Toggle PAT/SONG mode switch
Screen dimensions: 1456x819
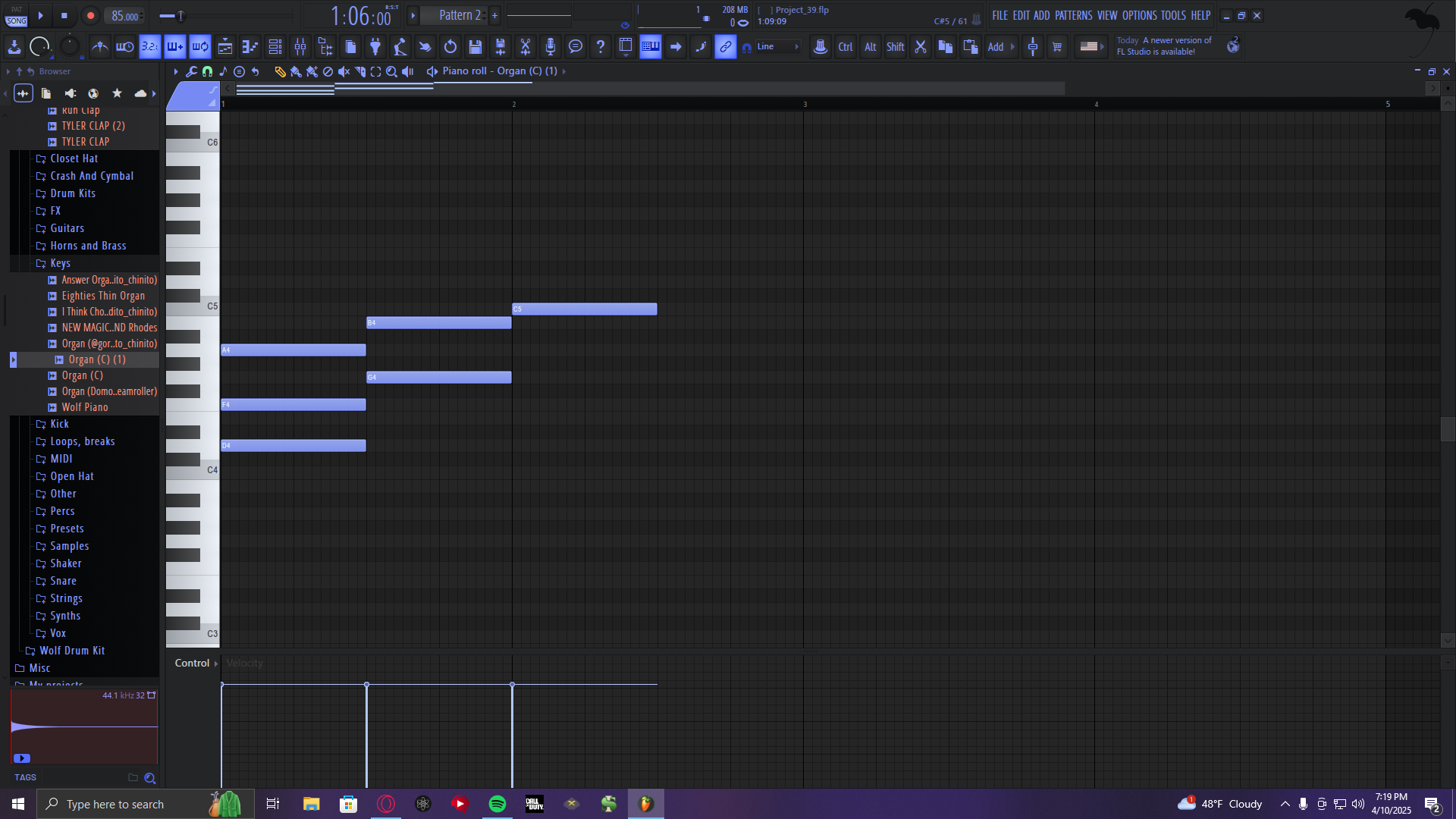click(16, 16)
